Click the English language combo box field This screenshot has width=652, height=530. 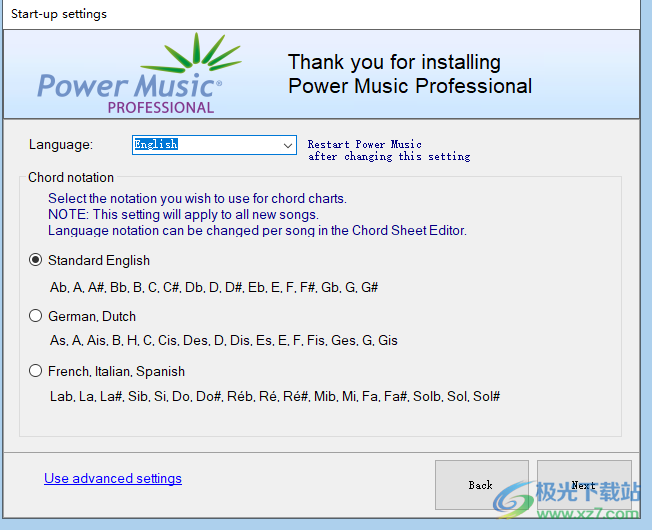214,145
